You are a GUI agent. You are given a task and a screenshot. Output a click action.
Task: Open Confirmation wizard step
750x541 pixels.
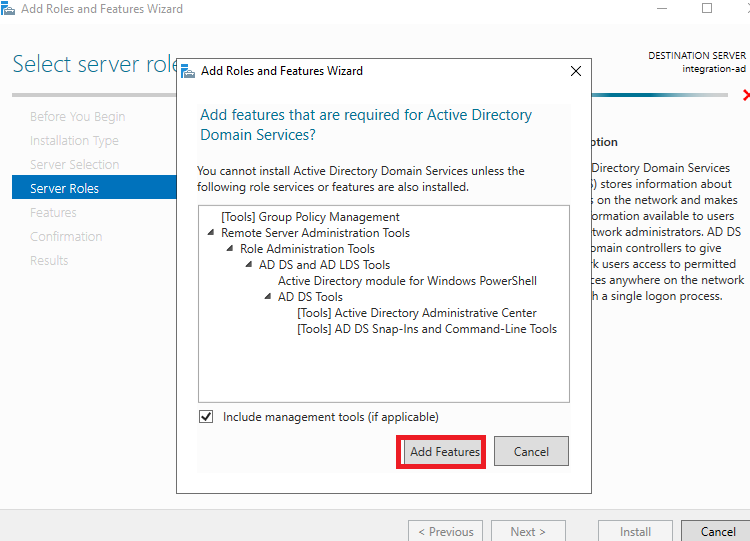click(x=66, y=236)
